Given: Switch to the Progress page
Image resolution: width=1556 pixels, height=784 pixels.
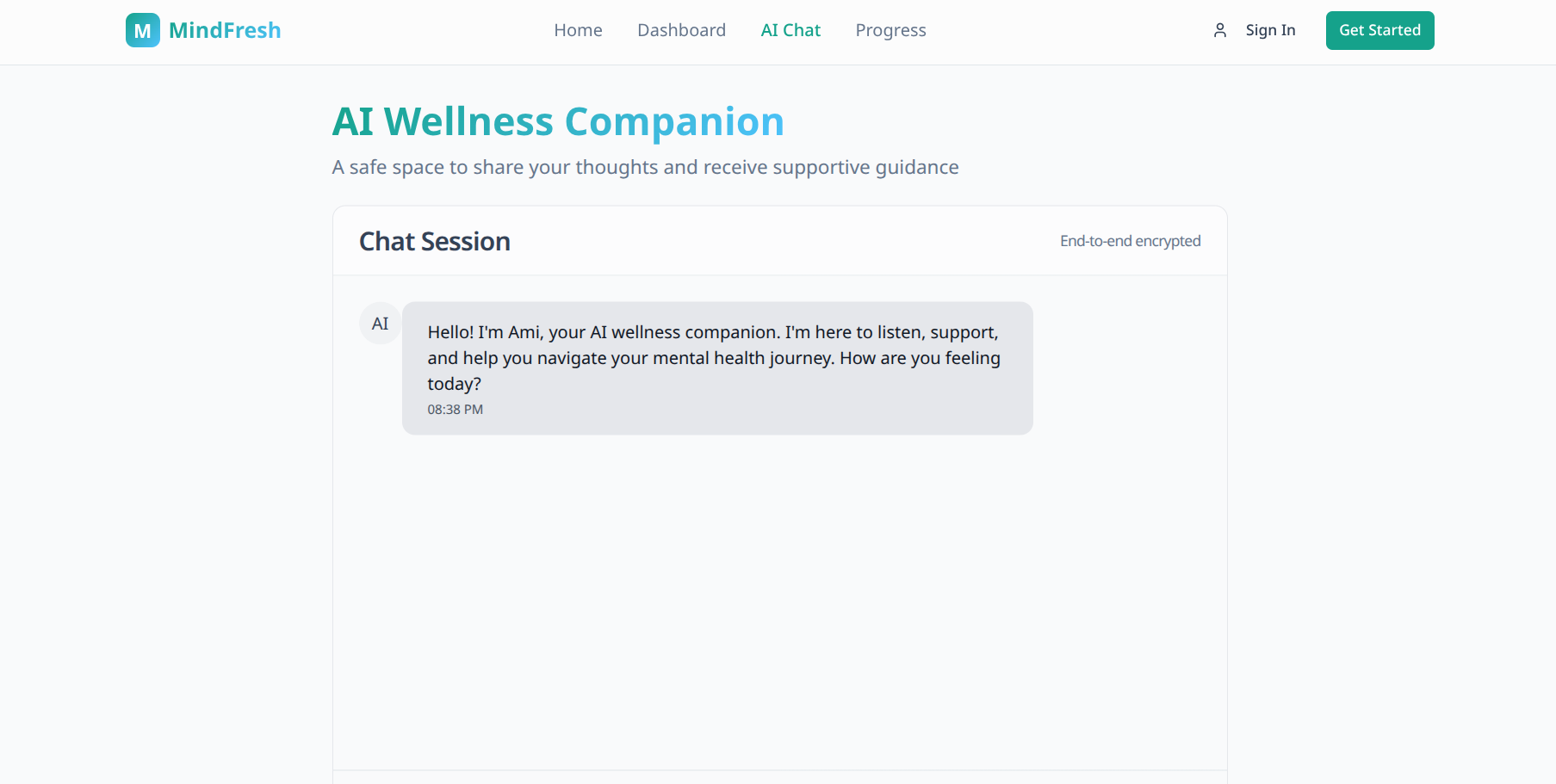Looking at the screenshot, I should point(890,30).
